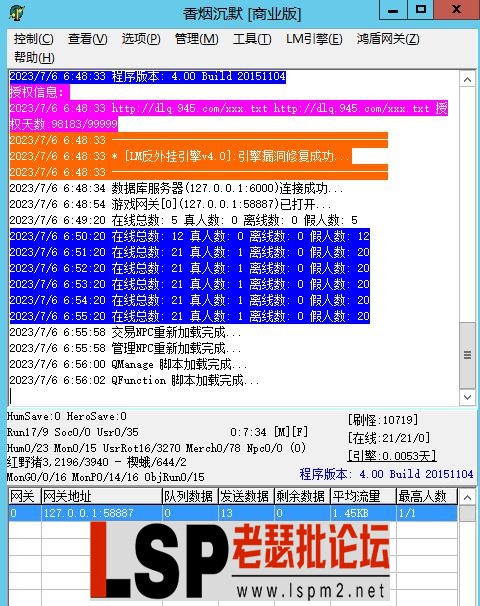Click the application icon in title bar
This screenshot has width=480, height=606.
coord(17,13)
